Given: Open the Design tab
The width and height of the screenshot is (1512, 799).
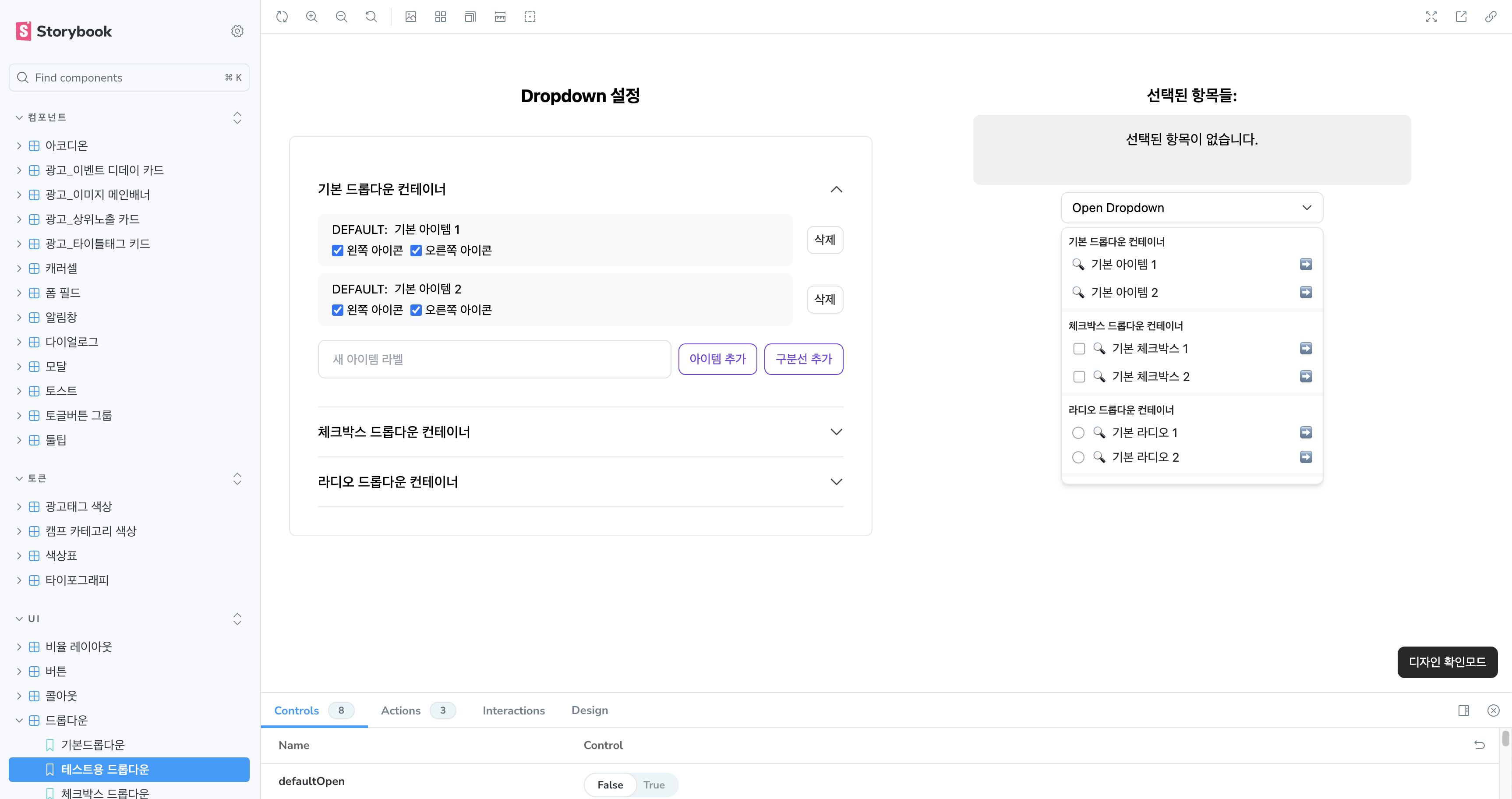Looking at the screenshot, I should (x=589, y=711).
